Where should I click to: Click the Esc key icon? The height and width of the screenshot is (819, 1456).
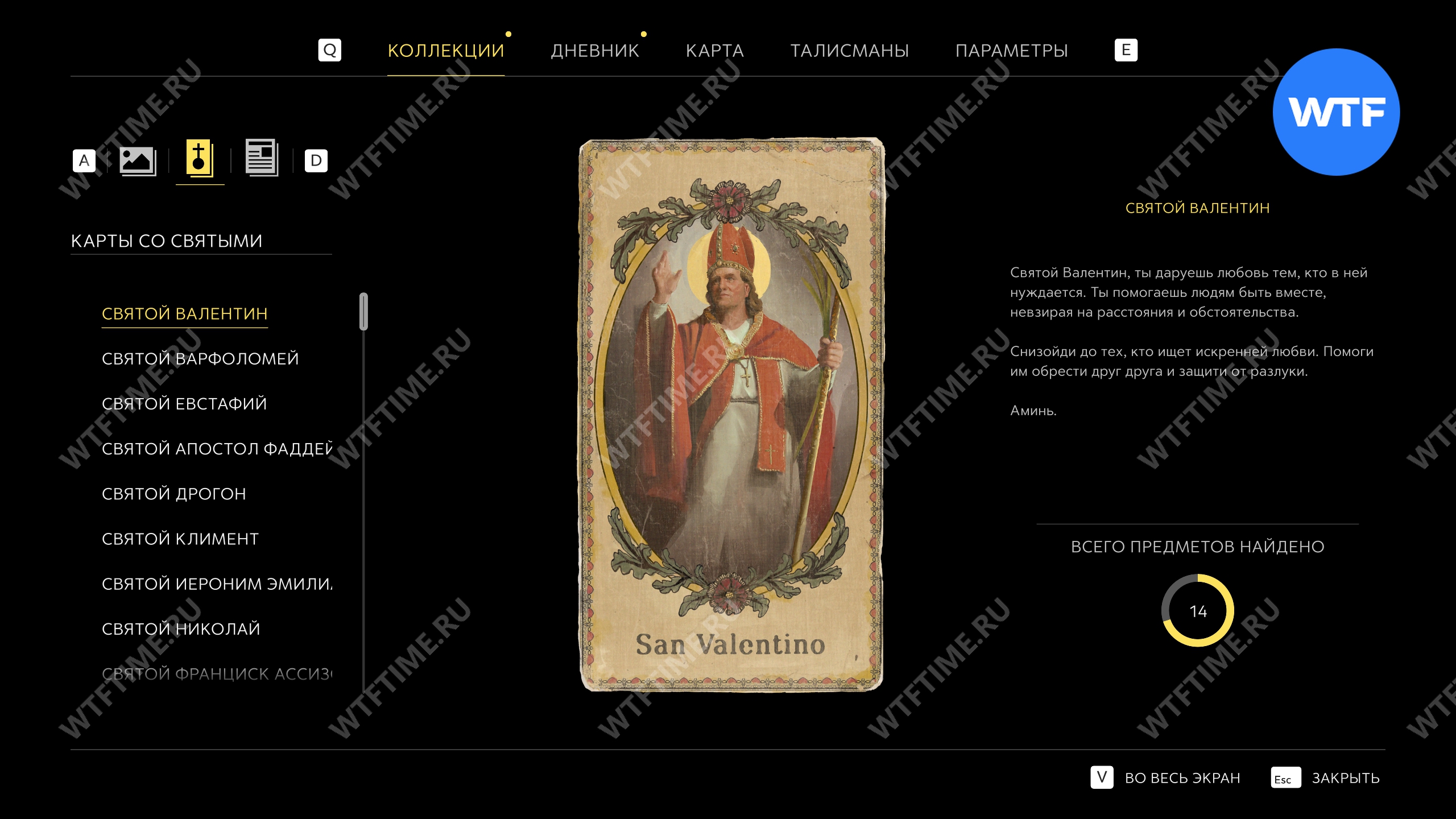click(x=1286, y=777)
